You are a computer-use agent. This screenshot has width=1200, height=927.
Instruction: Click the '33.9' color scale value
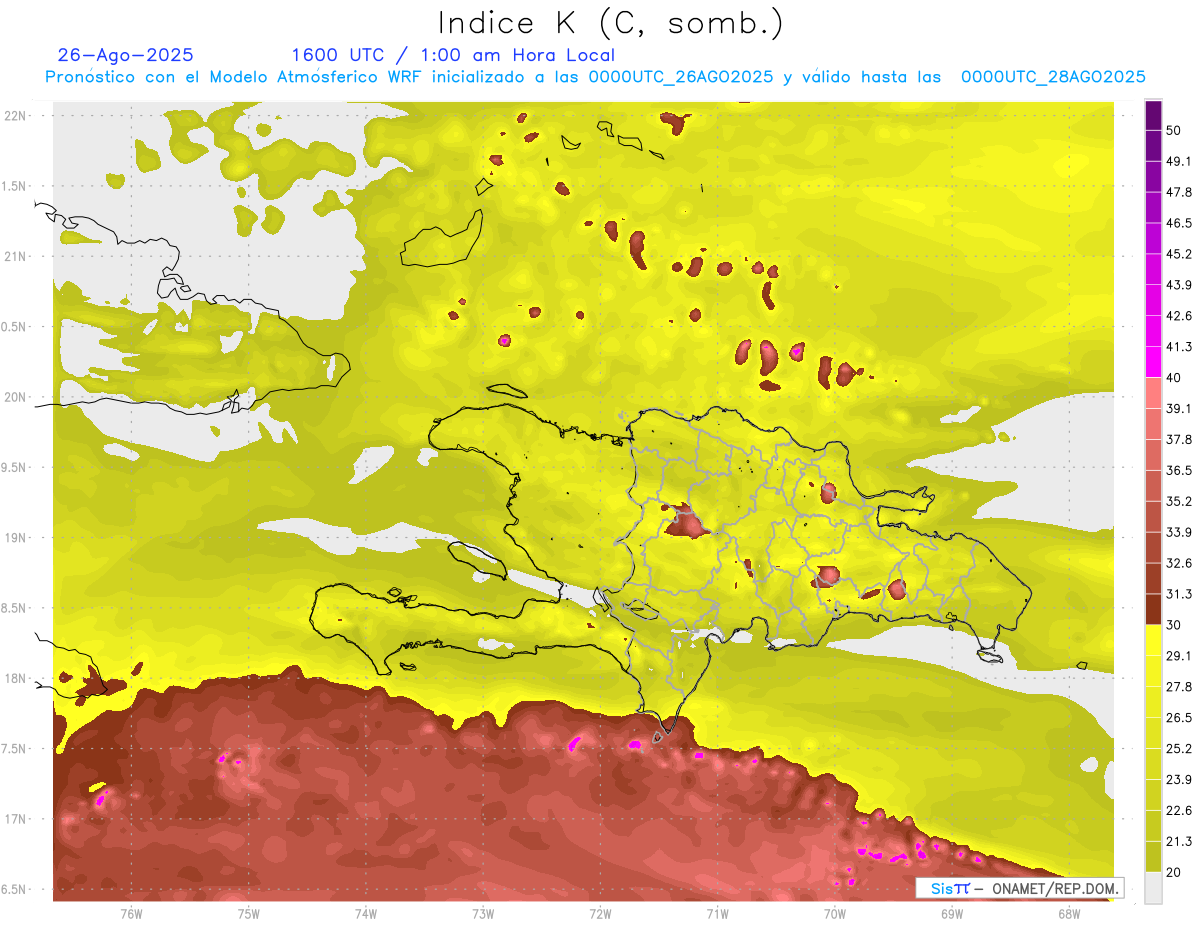tap(1178, 532)
